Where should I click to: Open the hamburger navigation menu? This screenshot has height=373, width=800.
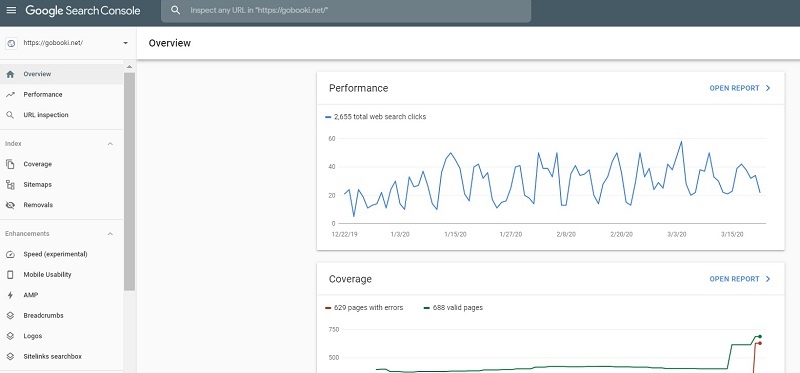[x=11, y=10]
